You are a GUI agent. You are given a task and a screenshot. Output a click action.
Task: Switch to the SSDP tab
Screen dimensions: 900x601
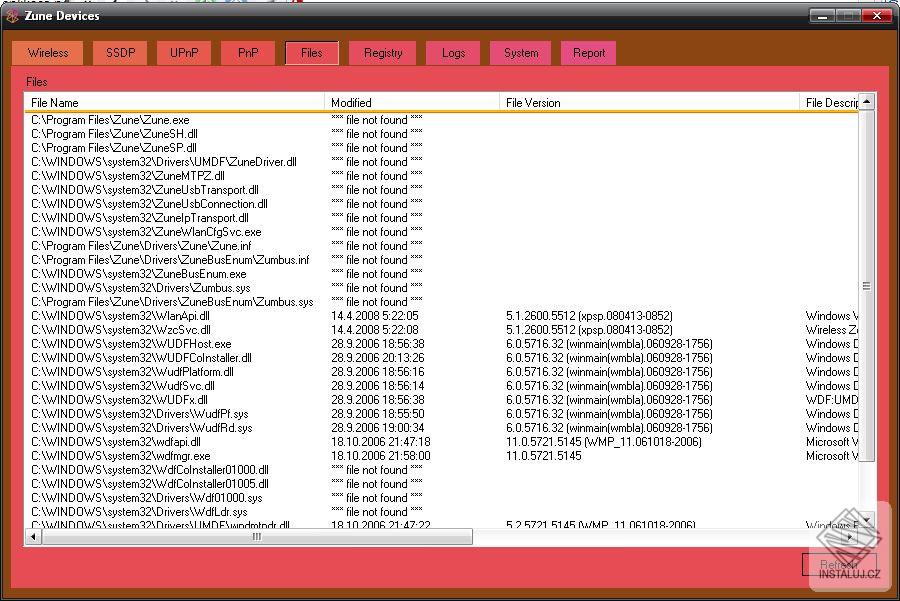[120, 53]
